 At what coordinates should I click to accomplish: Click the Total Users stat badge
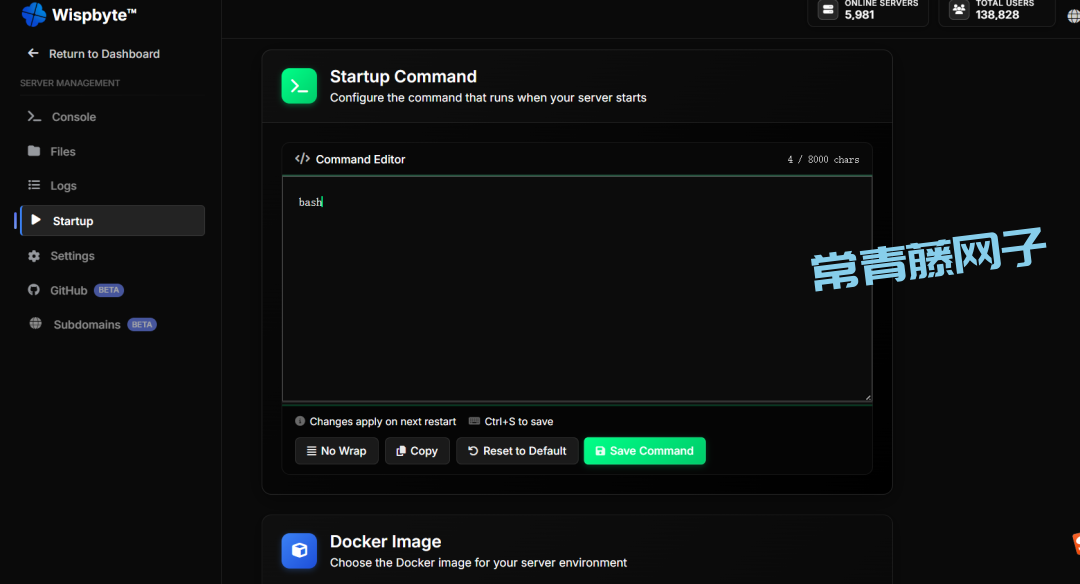[996, 11]
